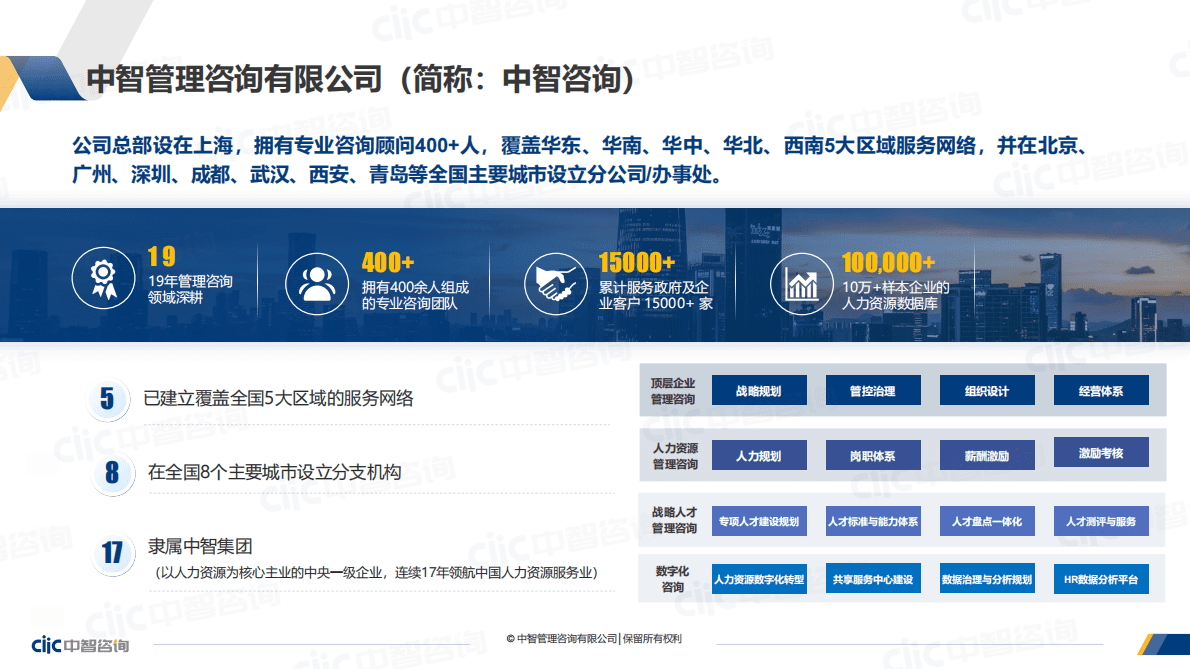Click the HR数据分析平台 link
The image size is (1190, 669).
[1101, 578]
